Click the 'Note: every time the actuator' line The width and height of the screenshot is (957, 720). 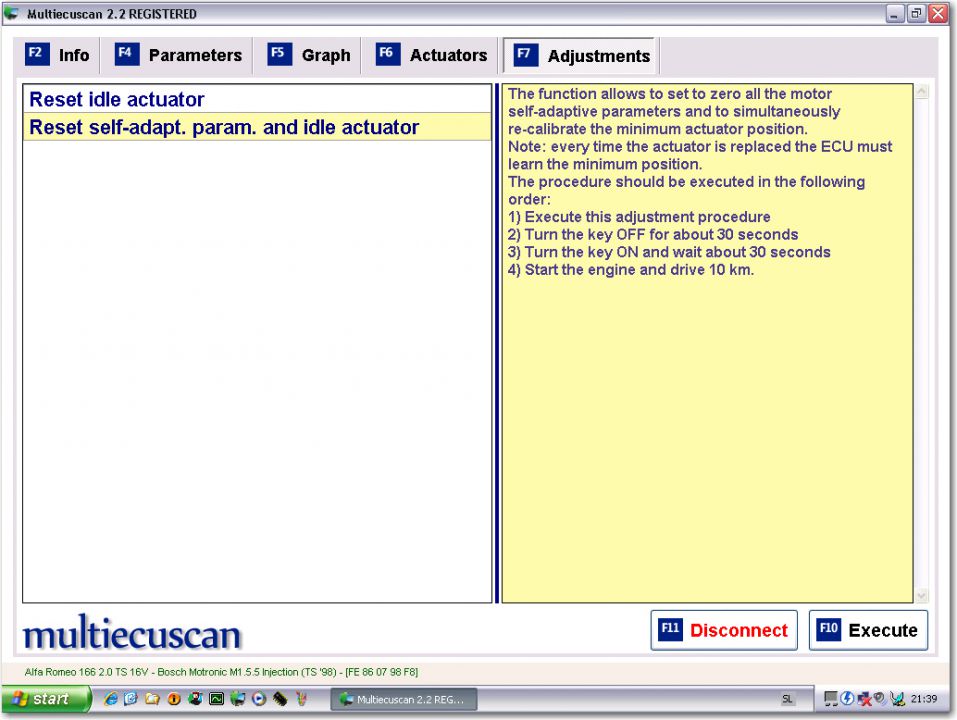tap(700, 146)
